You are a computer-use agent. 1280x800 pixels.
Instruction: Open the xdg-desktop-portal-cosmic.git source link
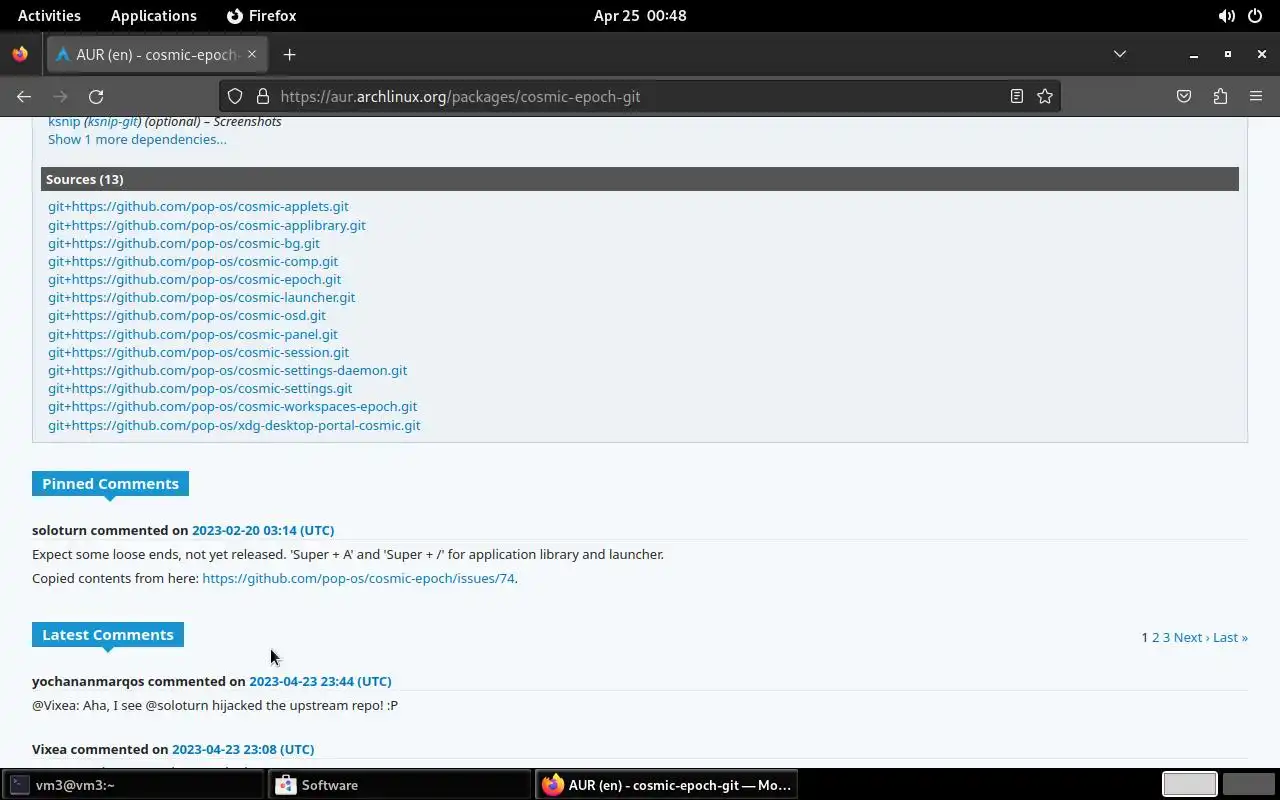point(234,425)
